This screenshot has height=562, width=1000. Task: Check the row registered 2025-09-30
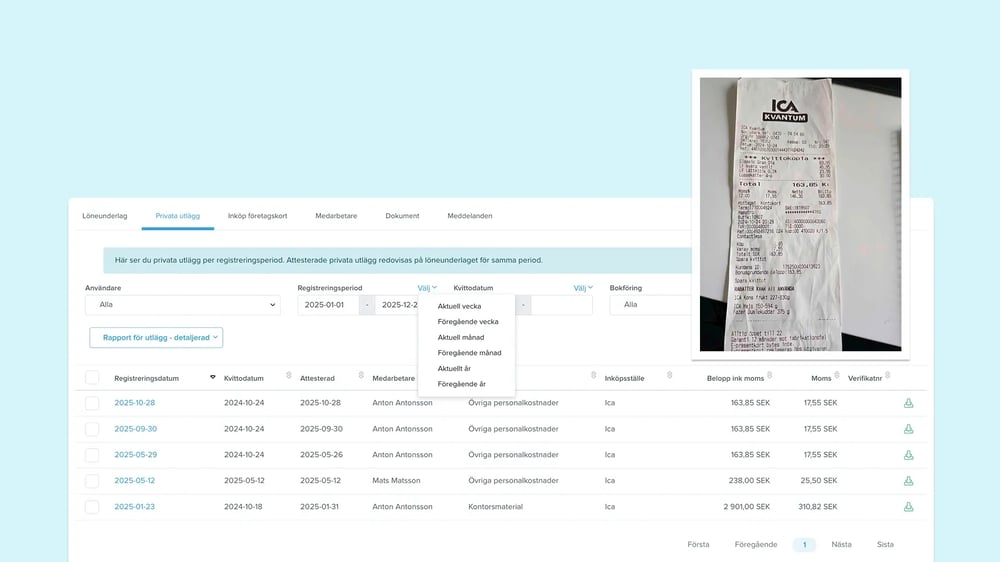[92, 429]
